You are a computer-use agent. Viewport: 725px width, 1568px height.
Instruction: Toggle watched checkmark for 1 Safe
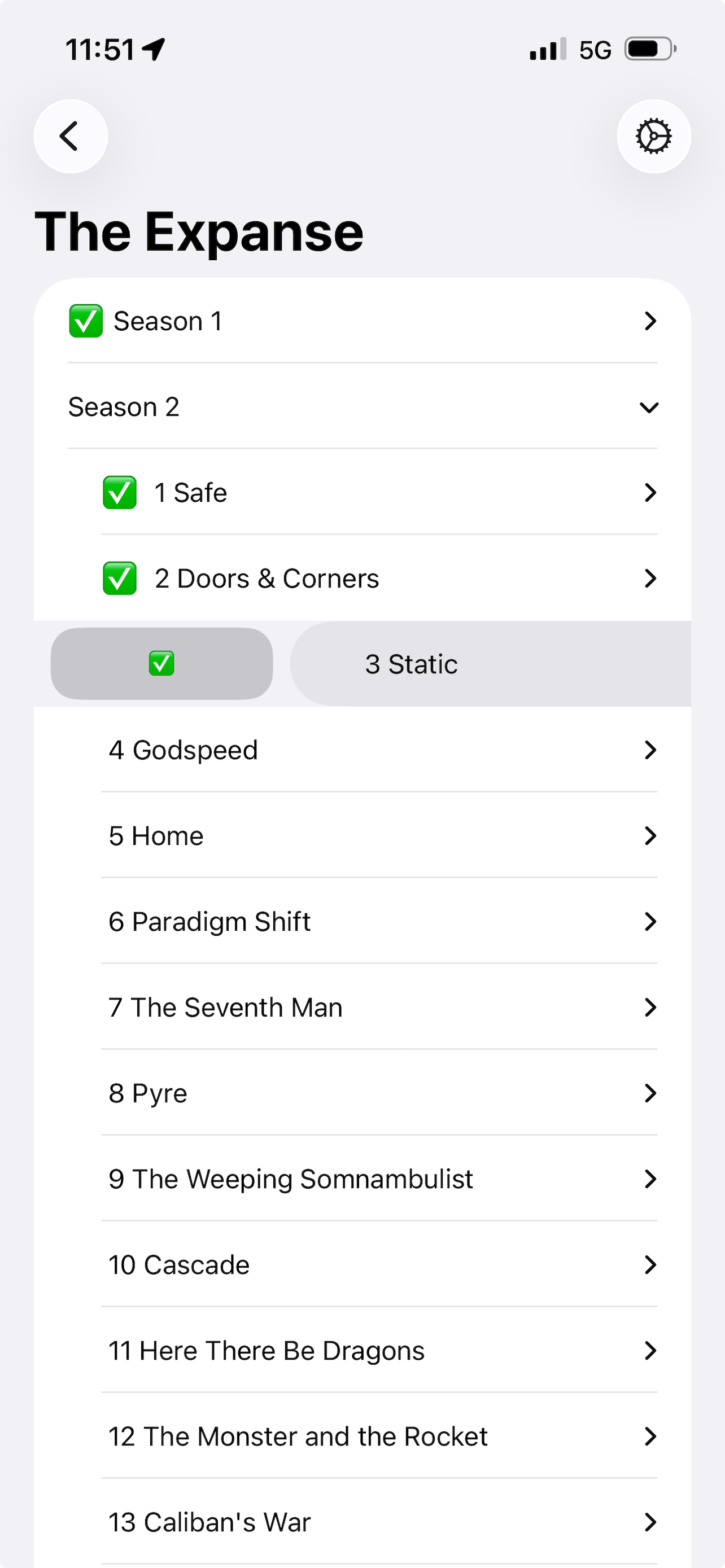click(119, 492)
